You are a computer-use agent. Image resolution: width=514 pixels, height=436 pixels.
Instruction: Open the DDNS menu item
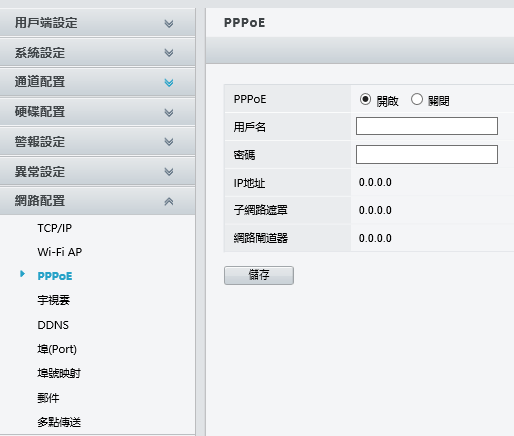click(x=53, y=325)
